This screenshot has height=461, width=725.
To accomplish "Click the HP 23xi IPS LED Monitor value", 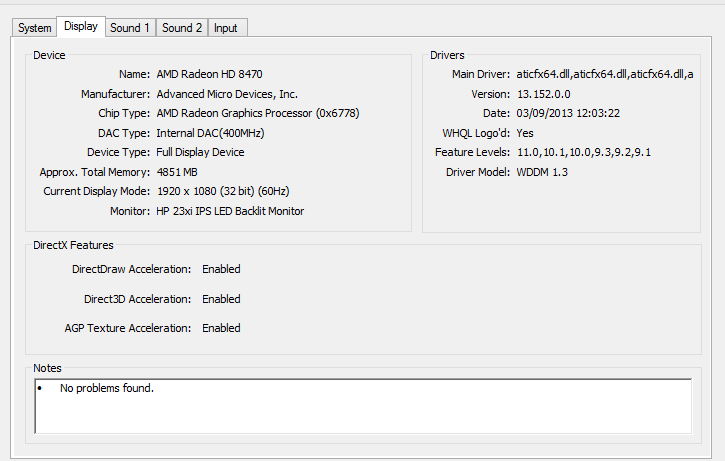I will pos(230,211).
